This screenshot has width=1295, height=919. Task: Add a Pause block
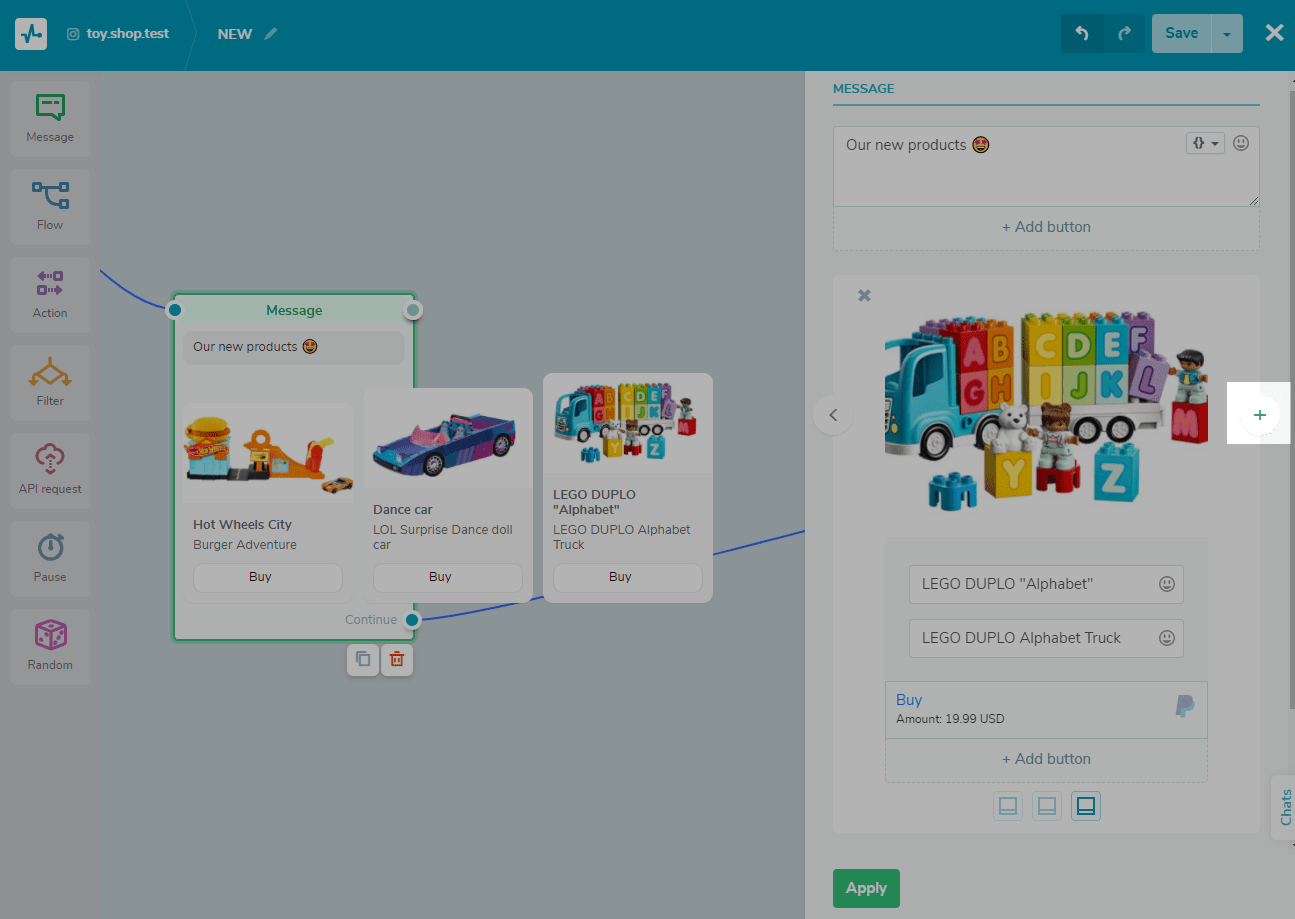pyautogui.click(x=50, y=558)
